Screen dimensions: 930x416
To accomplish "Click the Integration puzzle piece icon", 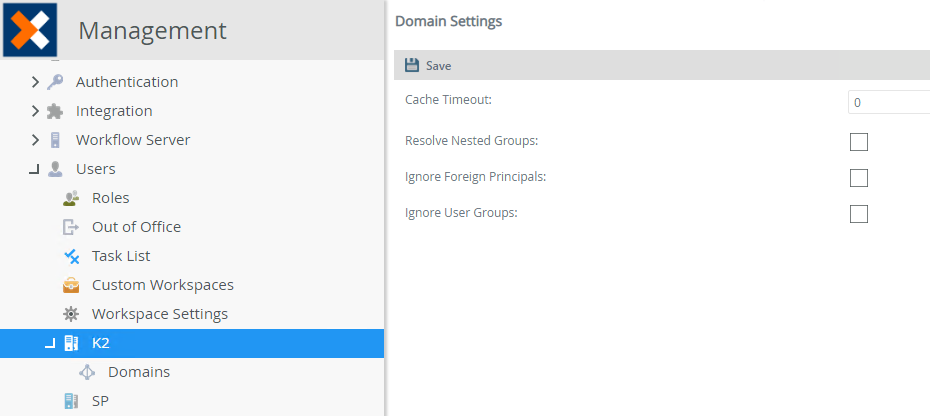I will 55,111.
